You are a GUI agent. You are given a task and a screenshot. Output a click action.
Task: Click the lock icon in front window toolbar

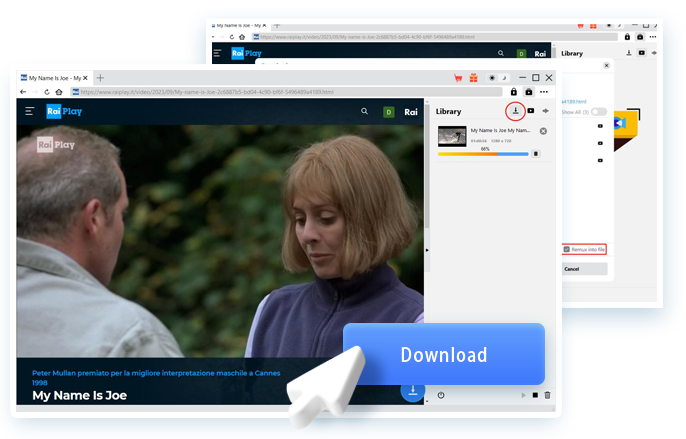(514, 91)
